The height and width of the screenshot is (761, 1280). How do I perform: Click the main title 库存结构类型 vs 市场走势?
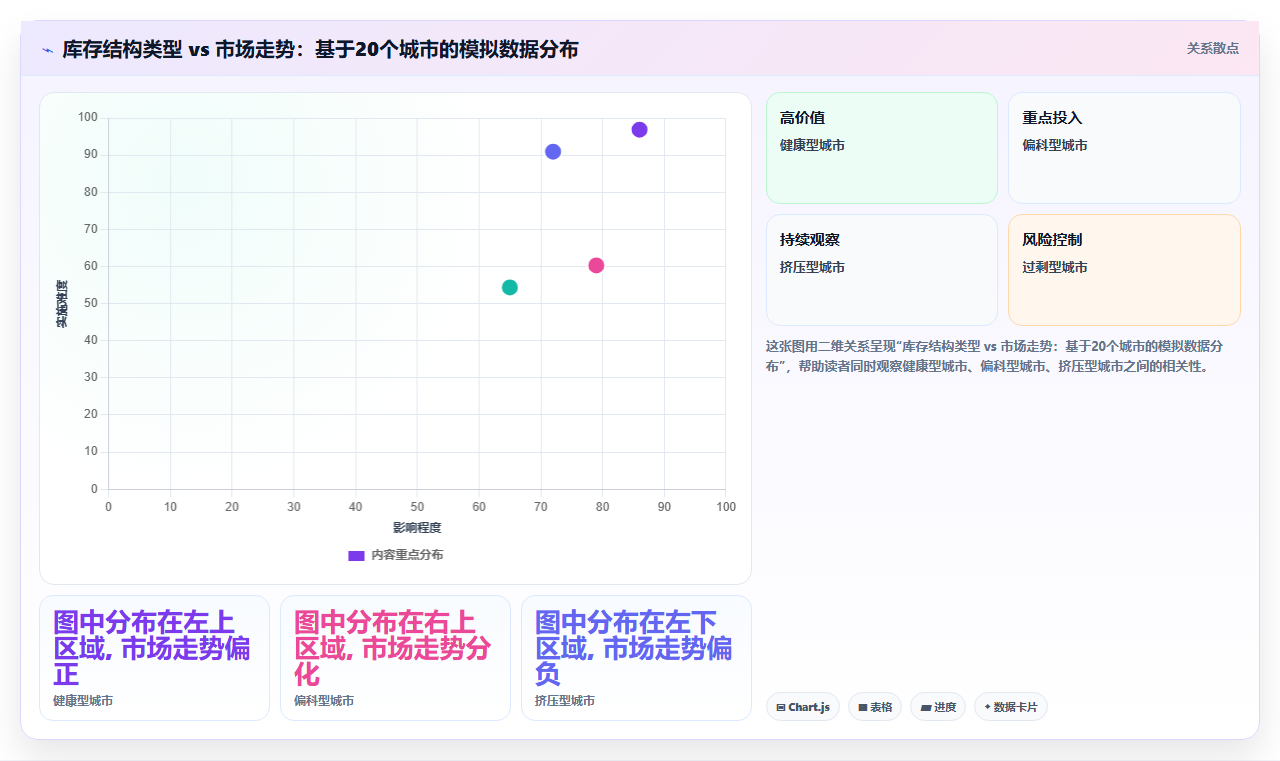point(320,49)
